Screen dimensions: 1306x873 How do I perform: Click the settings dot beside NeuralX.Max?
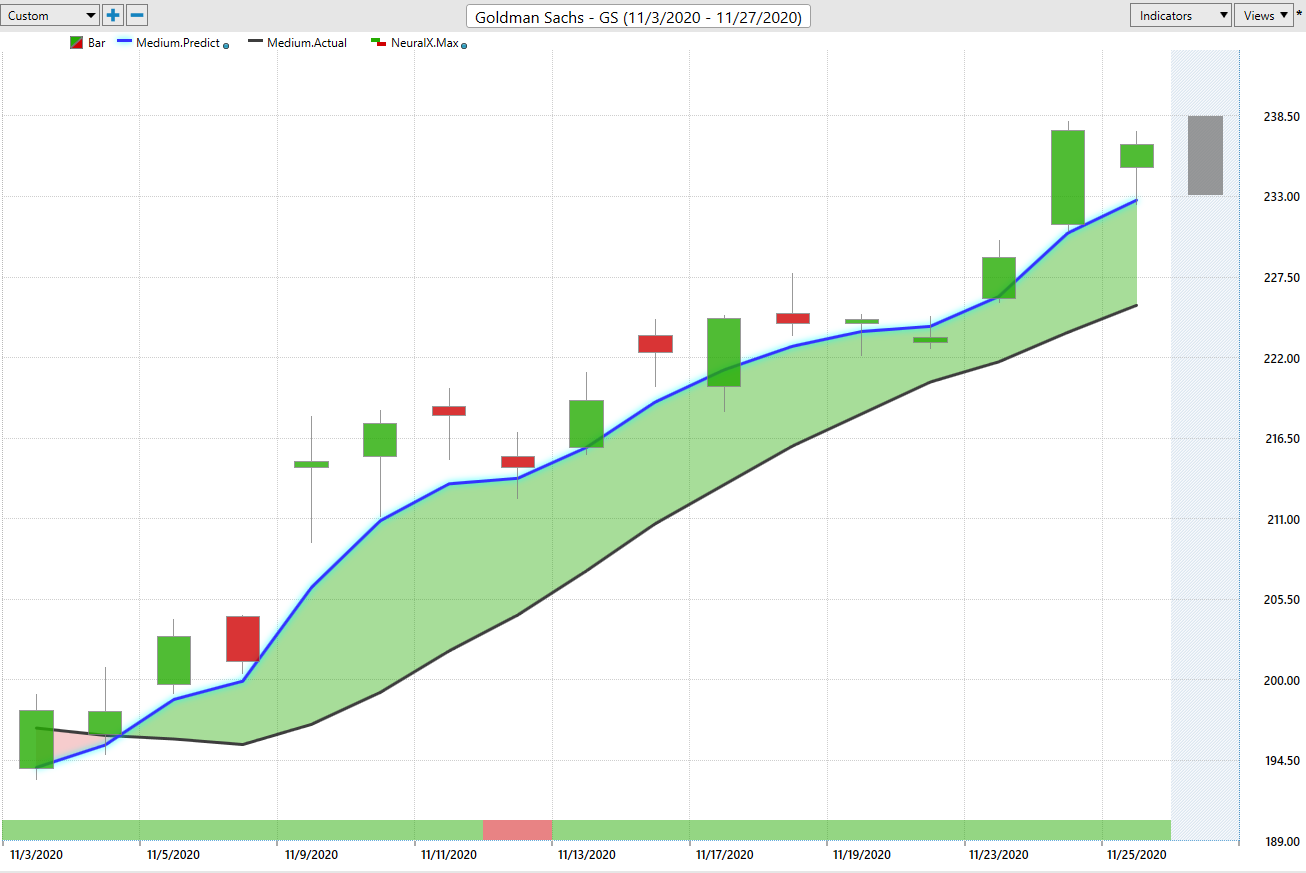click(x=463, y=46)
